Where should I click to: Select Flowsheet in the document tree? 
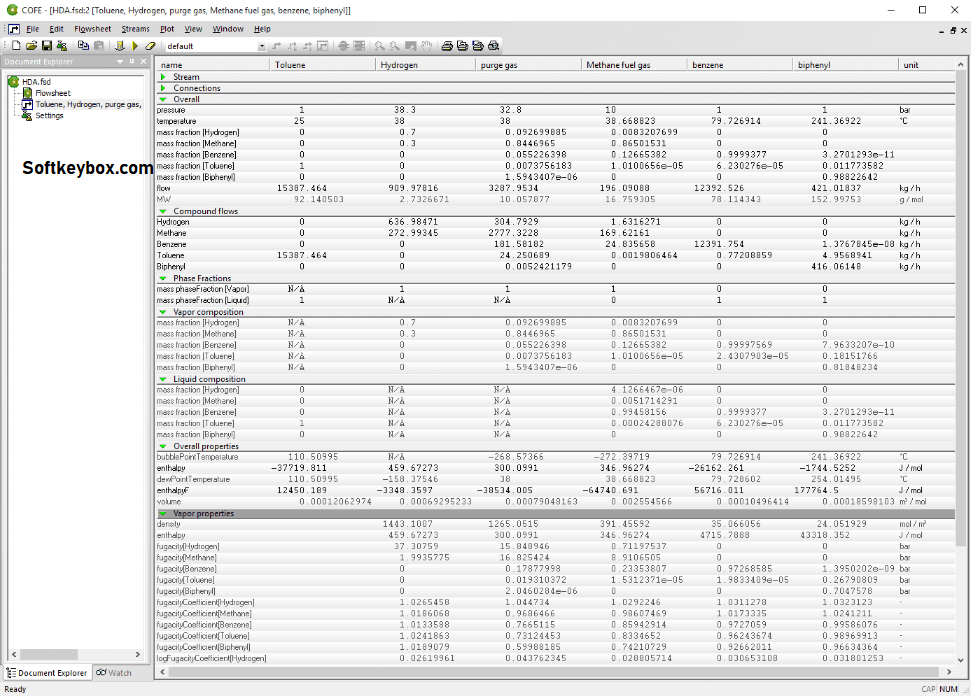coord(53,93)
